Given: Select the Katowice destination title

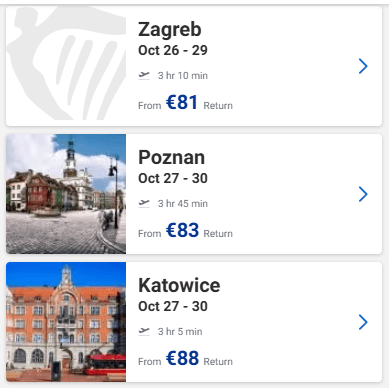Looking at the screenshot, I should pyautogui.click(x=179, y=285).
